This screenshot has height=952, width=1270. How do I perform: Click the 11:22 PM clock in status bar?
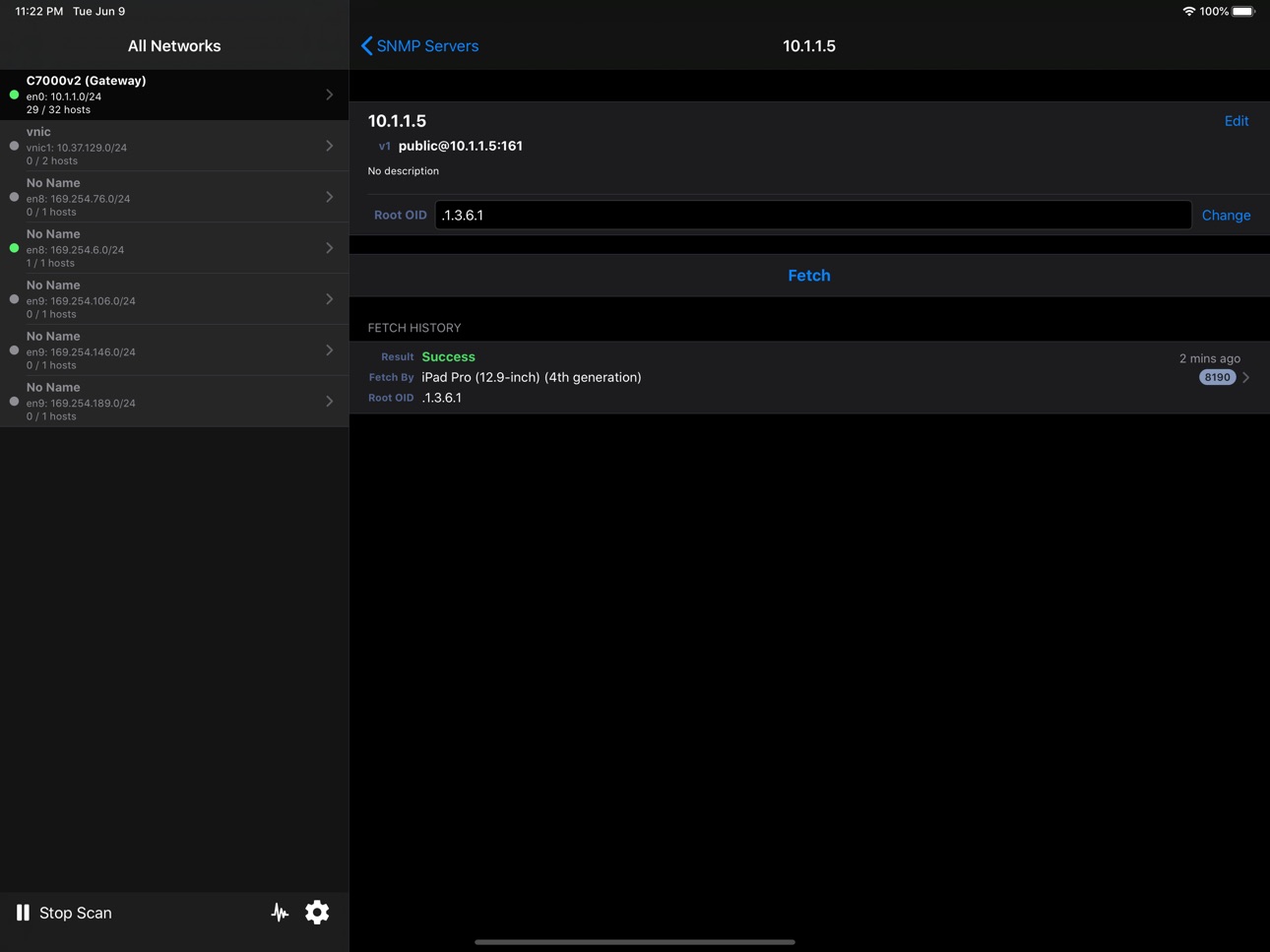(39, 12)
